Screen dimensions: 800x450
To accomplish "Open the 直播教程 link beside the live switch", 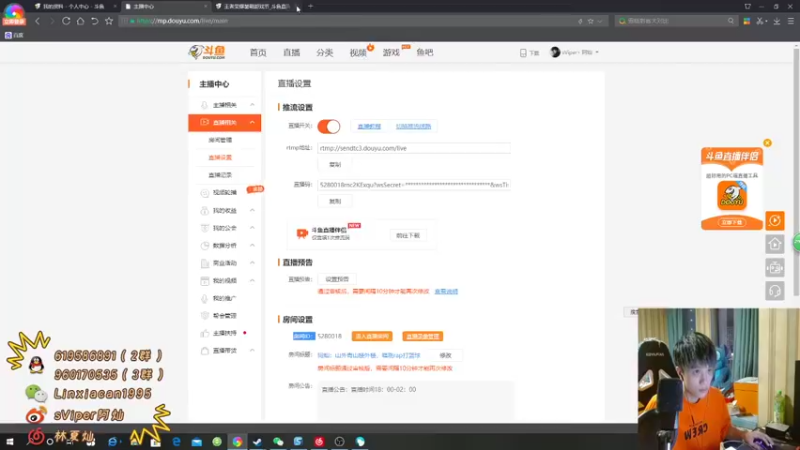I will point(369,127).
